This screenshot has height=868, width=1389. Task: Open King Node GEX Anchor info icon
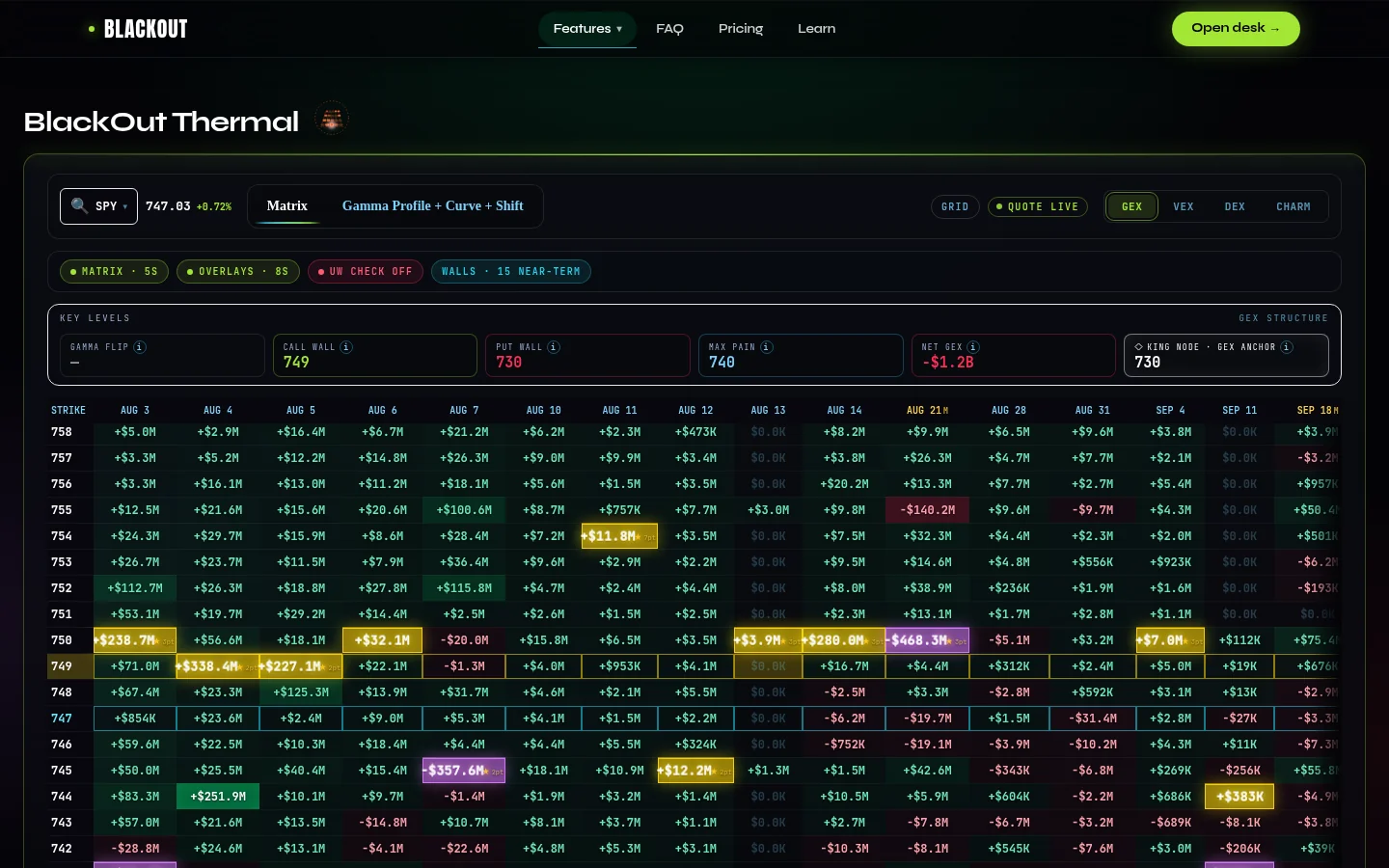1287,347
